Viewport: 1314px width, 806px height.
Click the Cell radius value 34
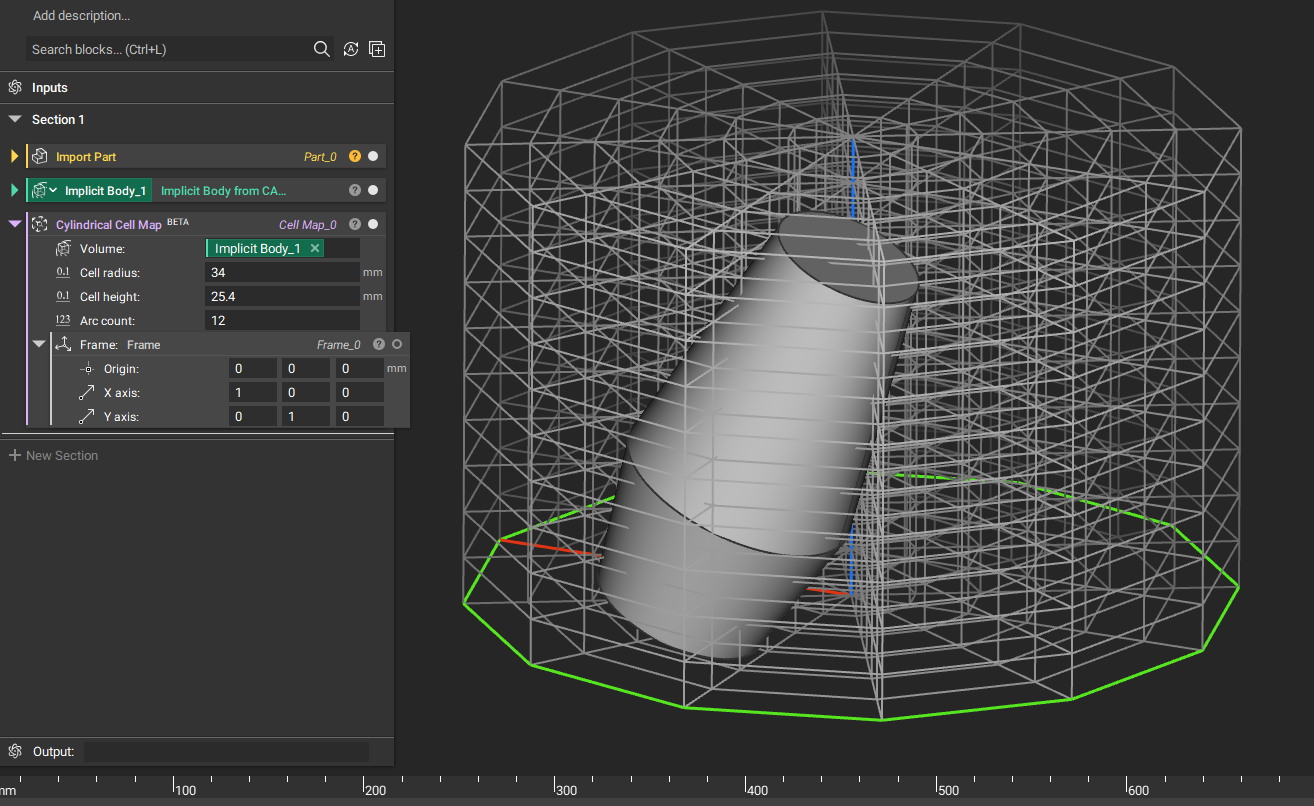282,273
